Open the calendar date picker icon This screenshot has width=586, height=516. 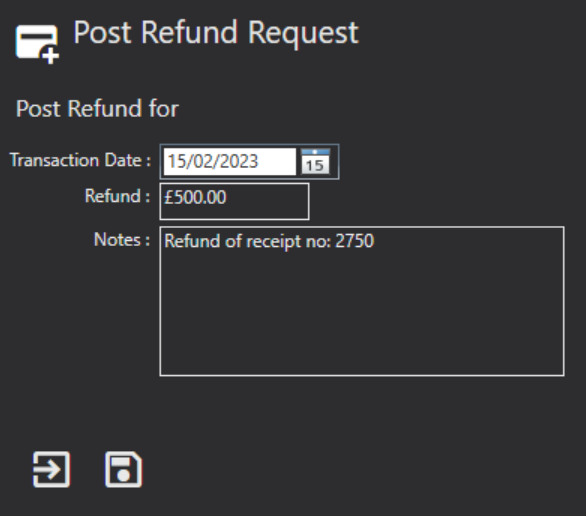(315, 161)
